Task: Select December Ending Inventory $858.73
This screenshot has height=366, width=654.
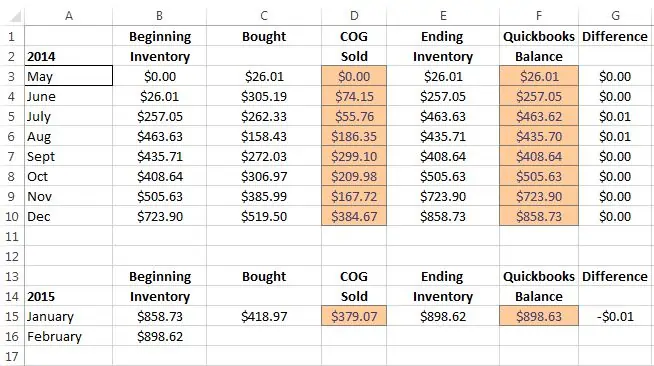Action: pos(443,216)
